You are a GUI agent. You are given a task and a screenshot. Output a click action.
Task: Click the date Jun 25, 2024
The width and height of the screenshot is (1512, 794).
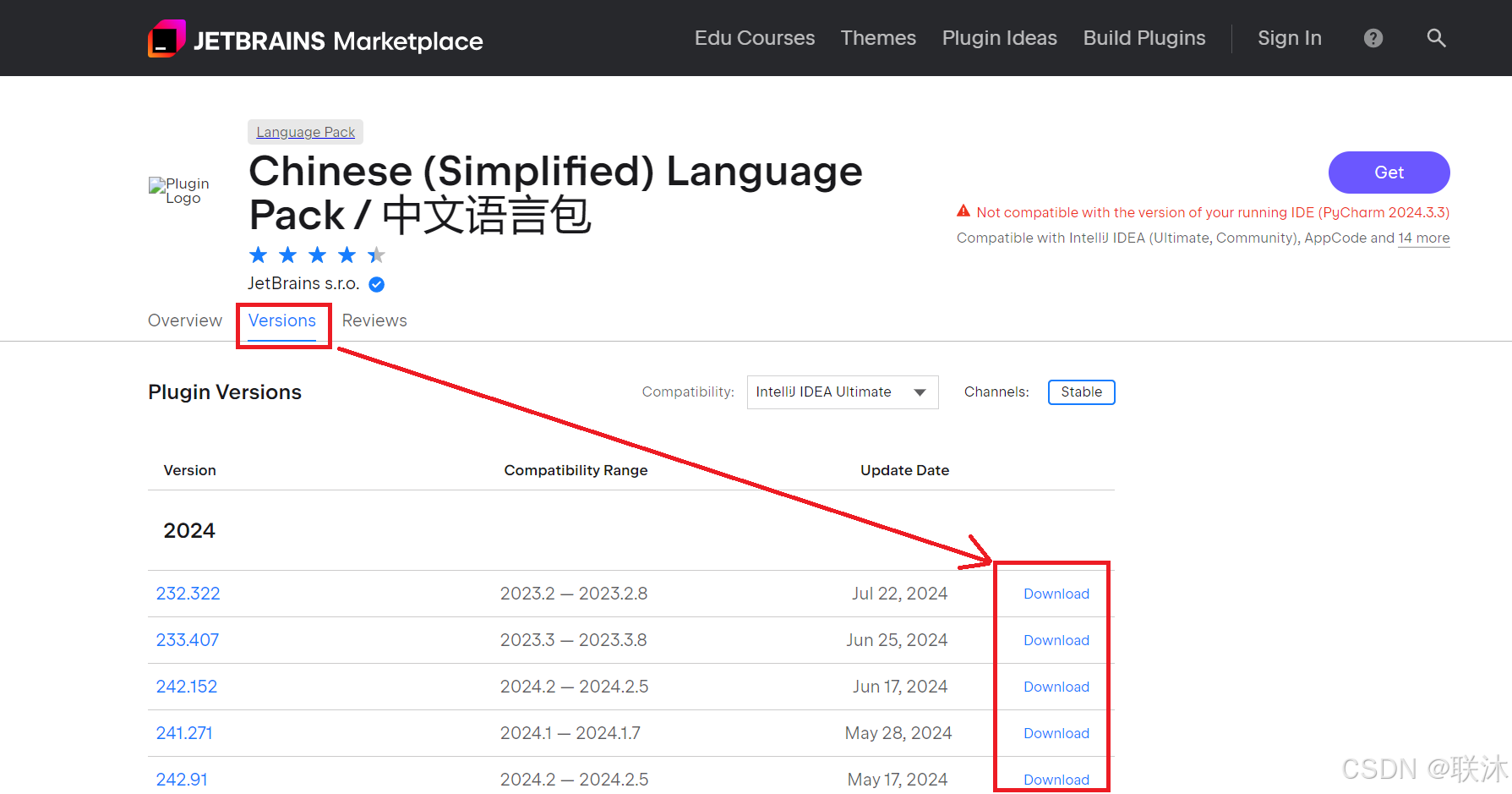point(897,640)
